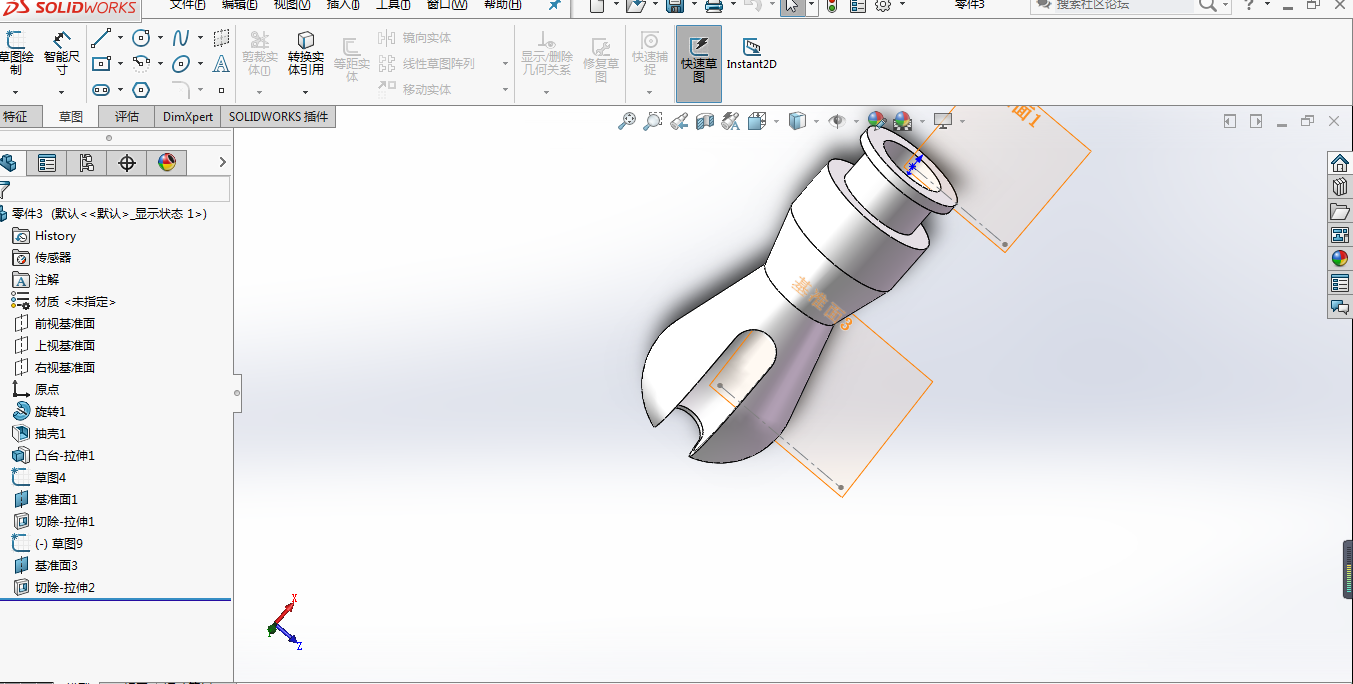
Task: Open Appearances tab in right task pane
Action: 1340,258
